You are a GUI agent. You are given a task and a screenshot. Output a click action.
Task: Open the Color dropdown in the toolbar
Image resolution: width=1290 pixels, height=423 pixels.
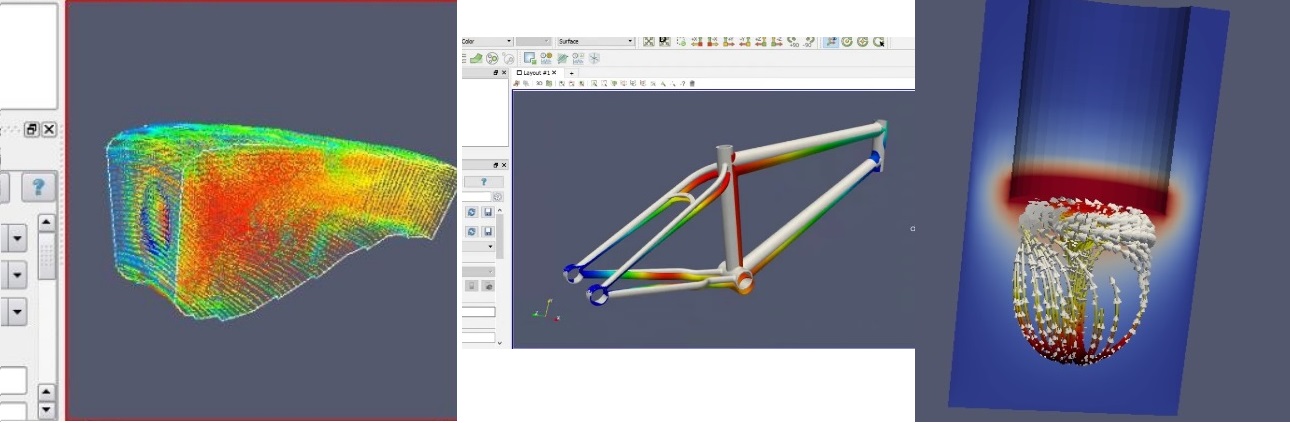(508, 41)
